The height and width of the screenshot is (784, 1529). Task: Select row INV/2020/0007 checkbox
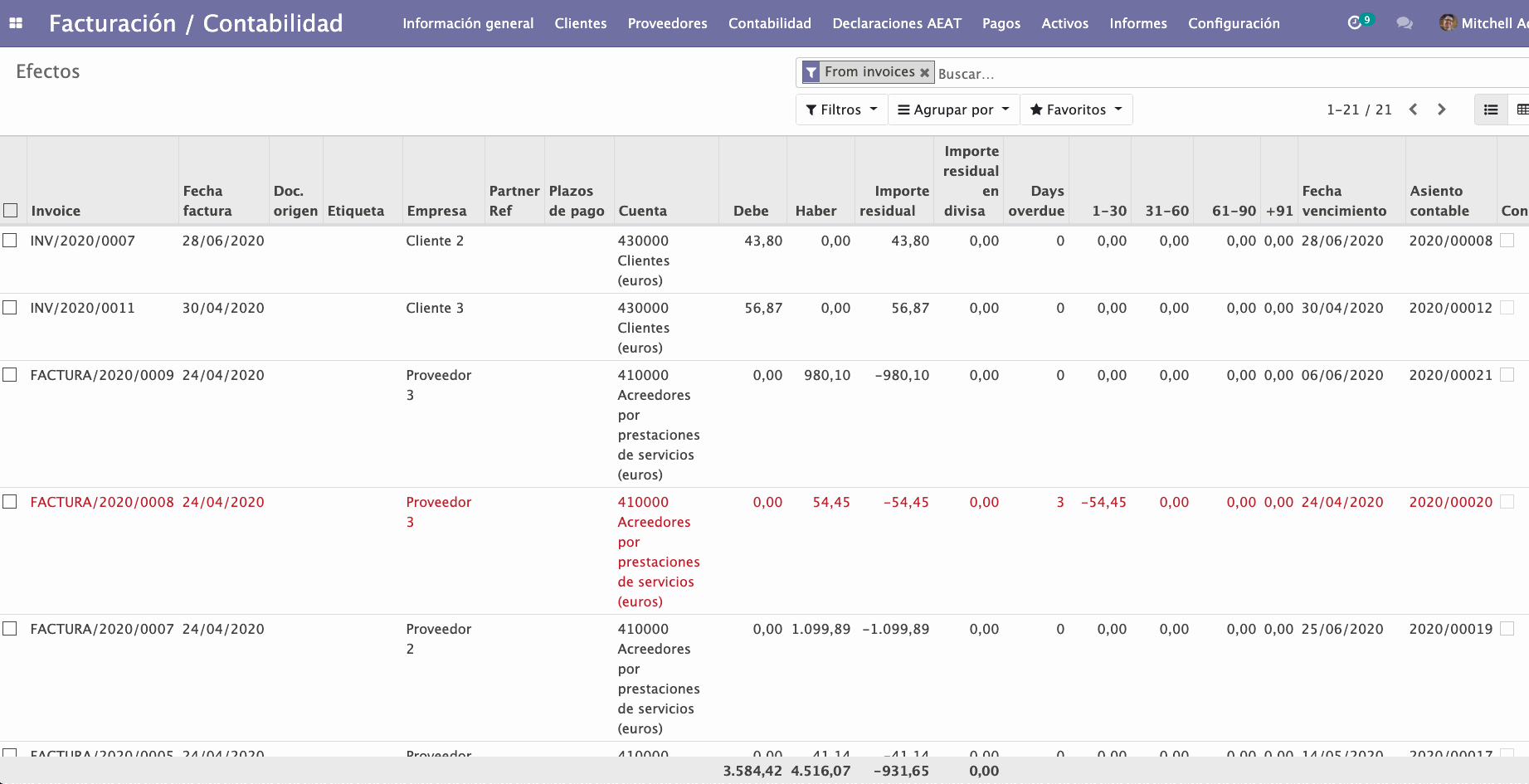(x=10, y=240)
